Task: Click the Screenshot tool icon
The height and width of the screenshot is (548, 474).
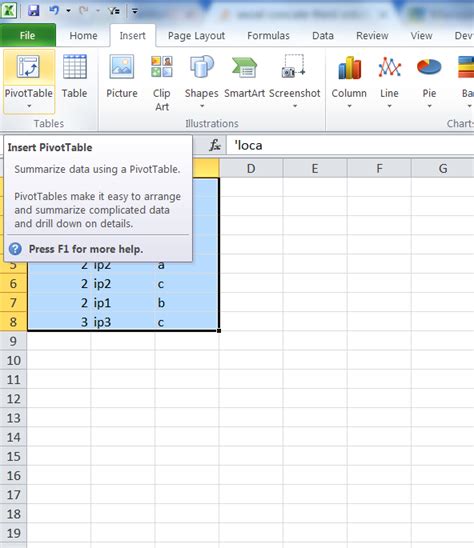Action: [x=294, y=66]
